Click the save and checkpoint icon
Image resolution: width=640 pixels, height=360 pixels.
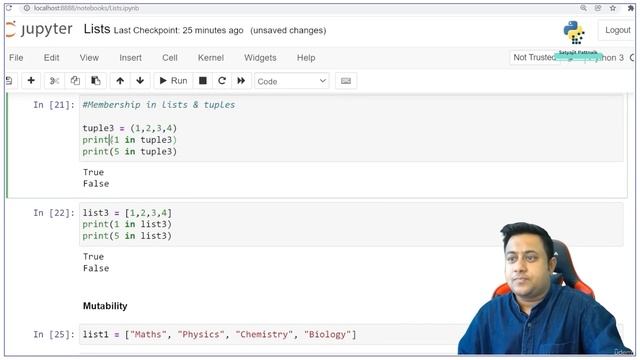[10, 81]
